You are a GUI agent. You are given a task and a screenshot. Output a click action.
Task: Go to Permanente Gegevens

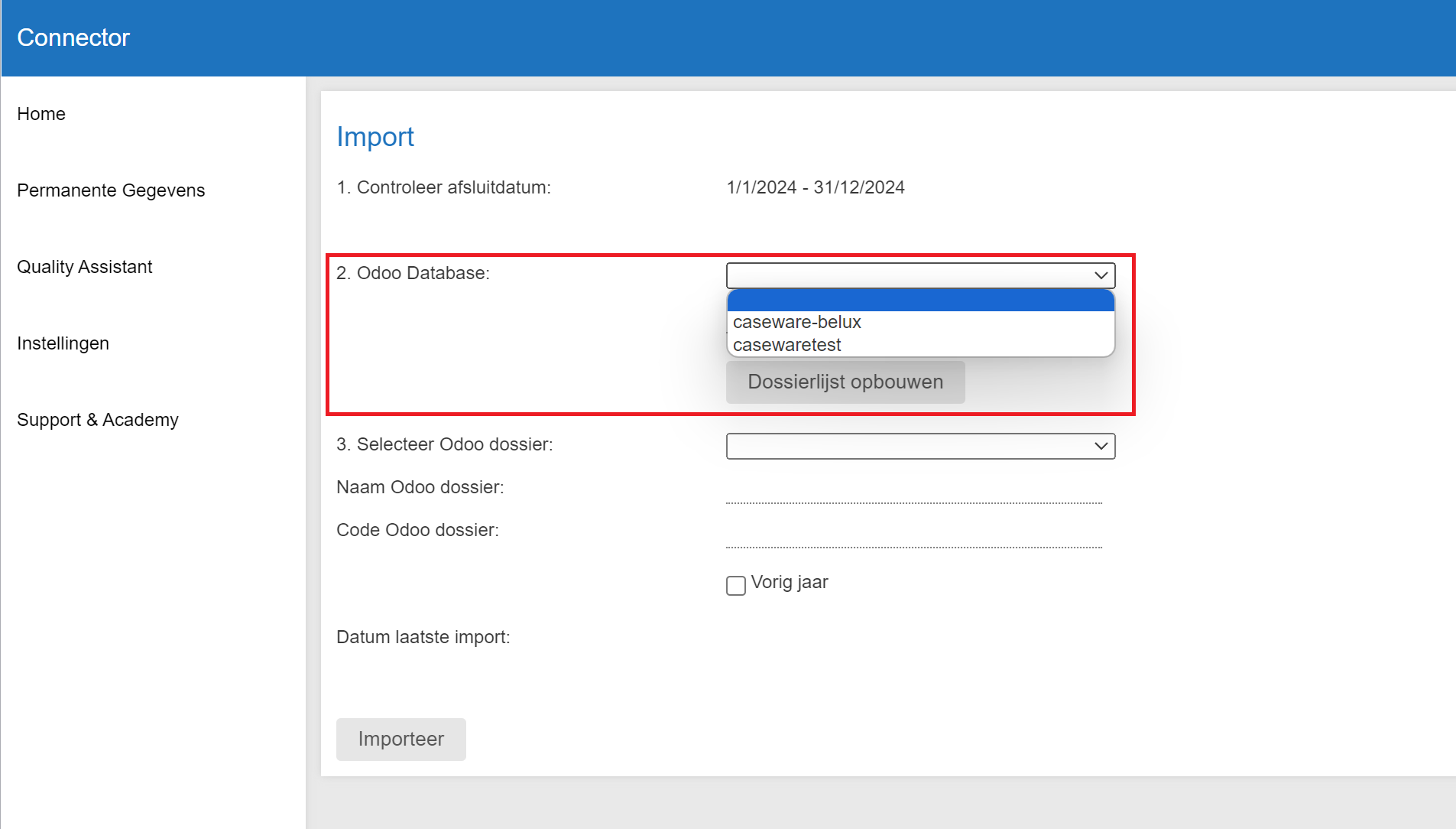point(111,190)
